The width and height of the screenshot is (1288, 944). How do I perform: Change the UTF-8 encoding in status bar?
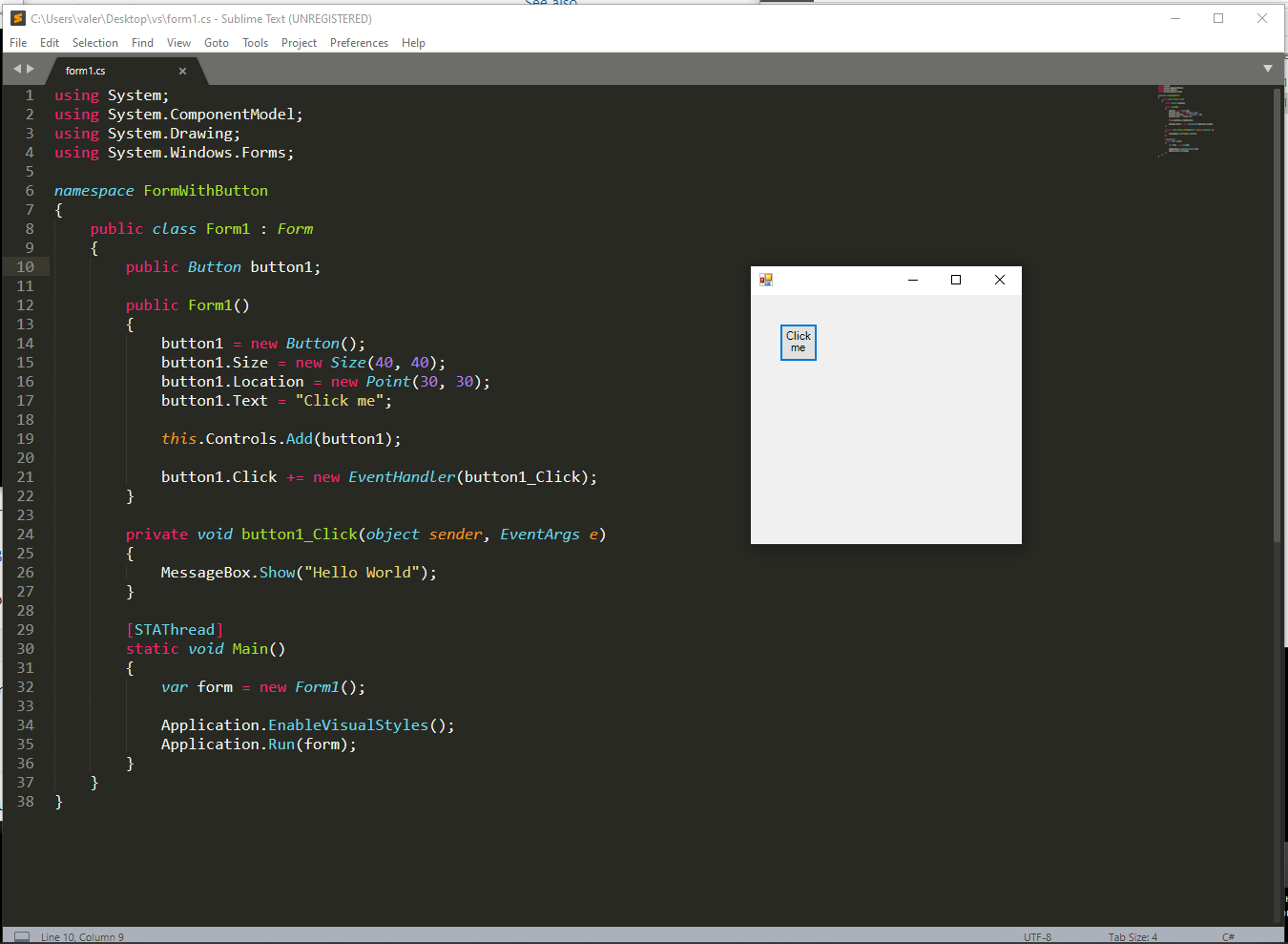[1037, 937]
